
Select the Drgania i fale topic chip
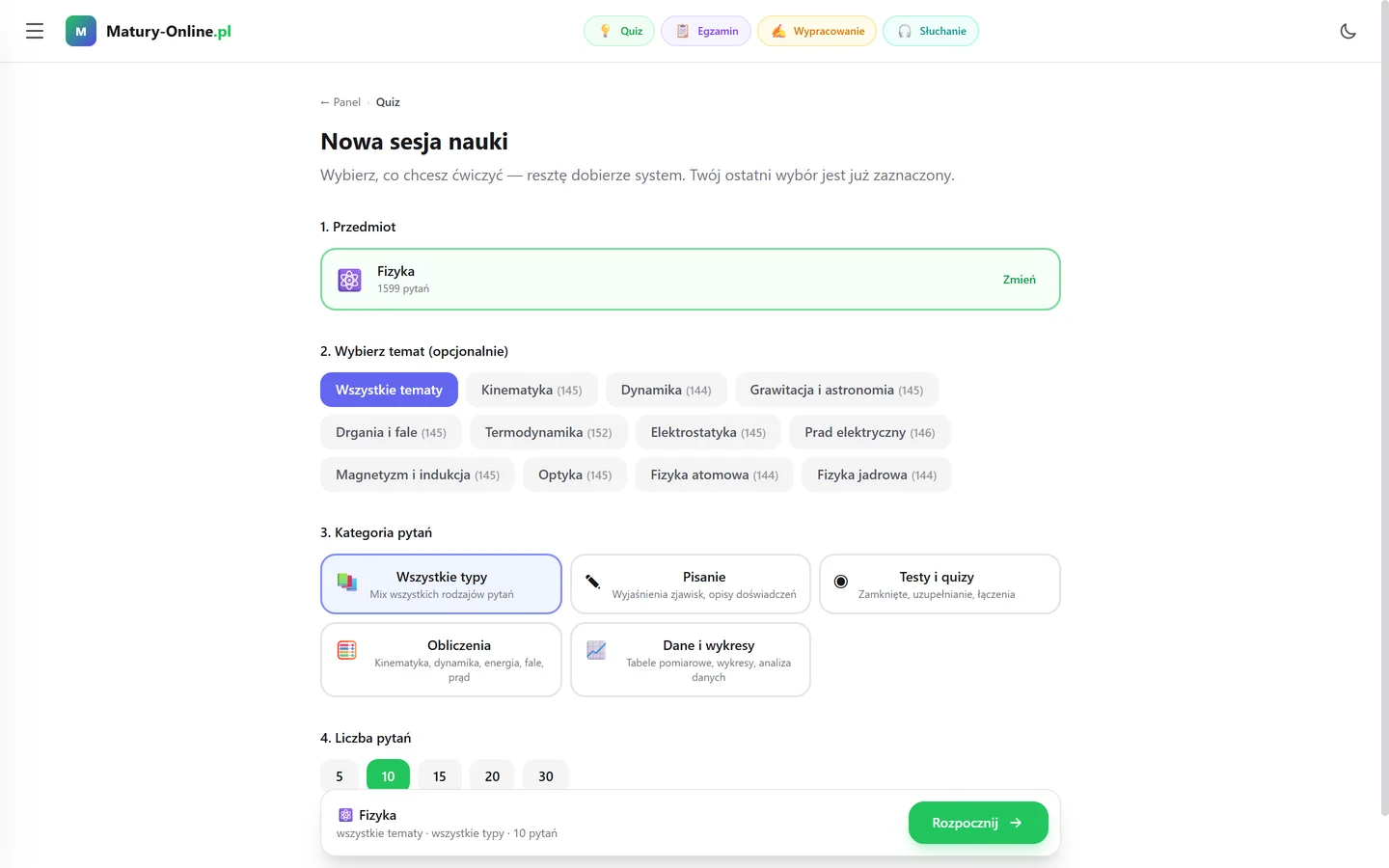391,432
